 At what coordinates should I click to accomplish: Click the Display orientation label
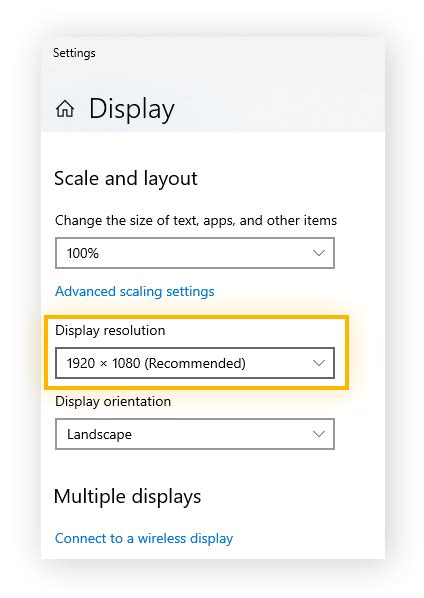[113, 402]
